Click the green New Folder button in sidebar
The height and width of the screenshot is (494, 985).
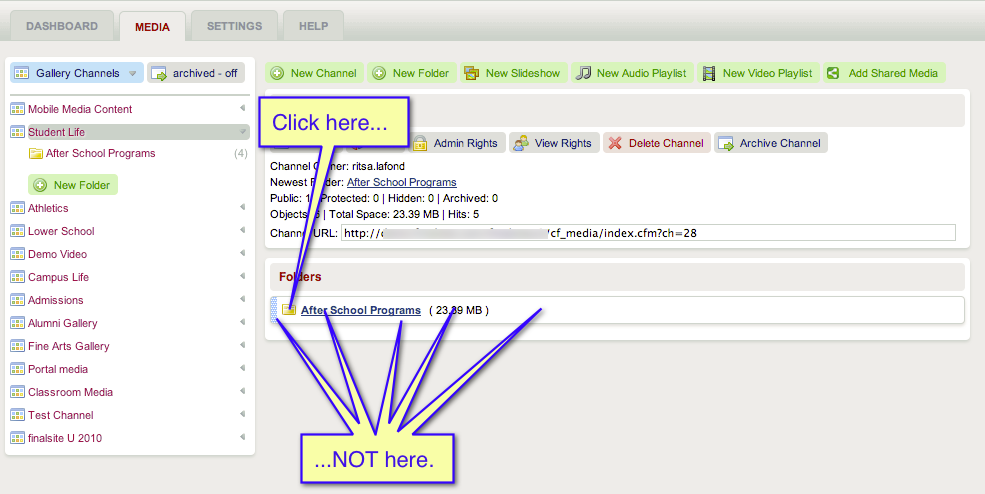(73, 185)
